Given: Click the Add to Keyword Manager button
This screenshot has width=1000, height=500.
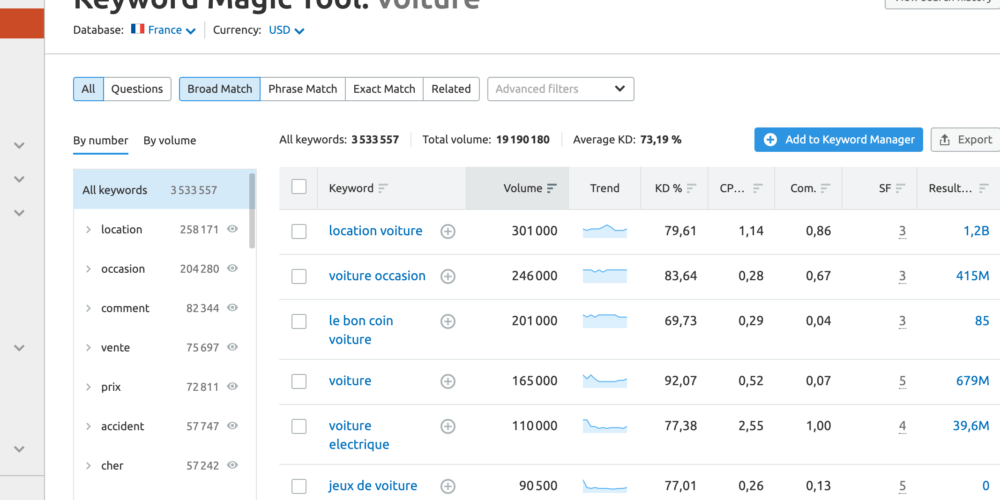Looking at the screenshot, I should tap(839, 140).
